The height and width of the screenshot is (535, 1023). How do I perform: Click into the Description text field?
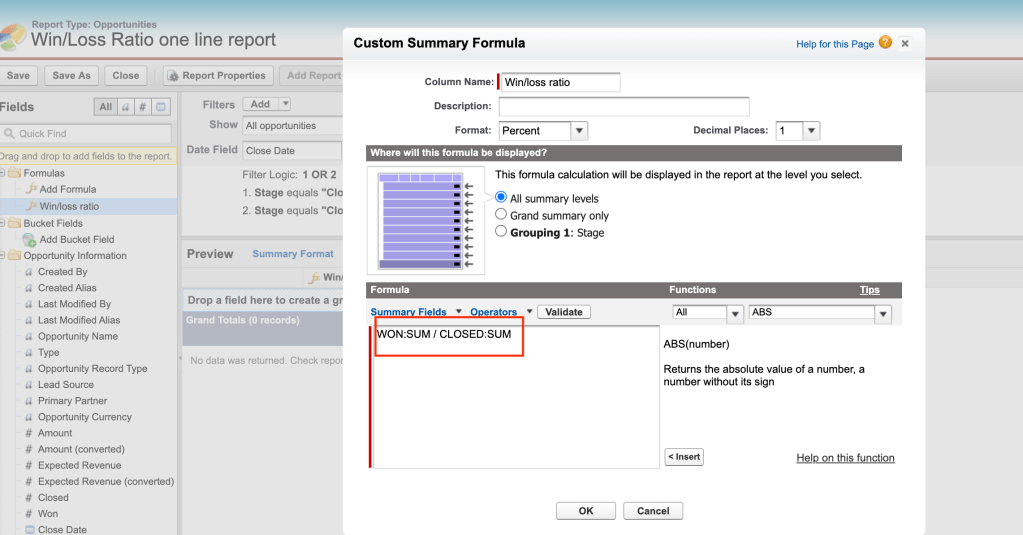(623, 106)
